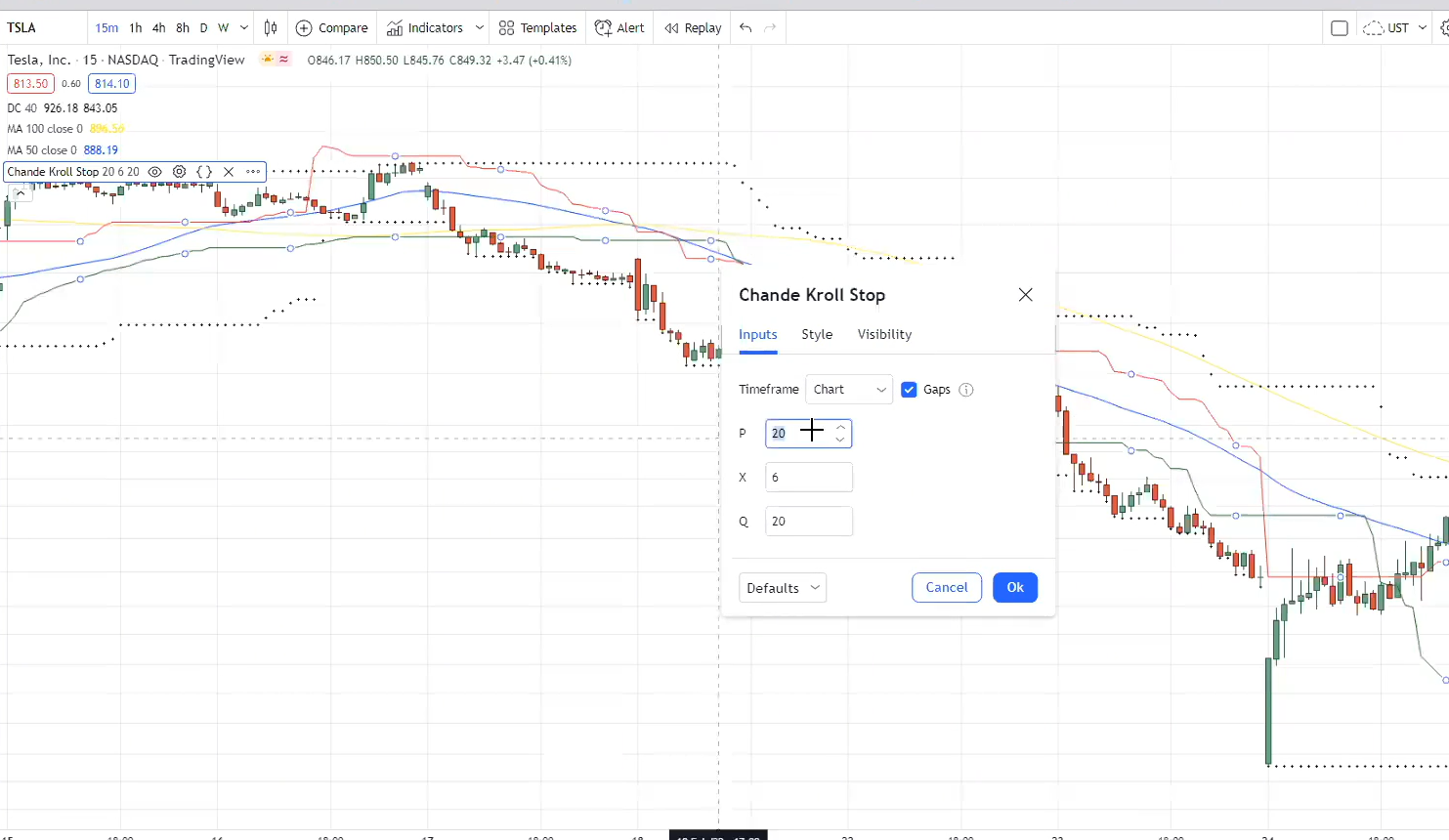1449x840 pixels.
Task: Click the TSLA symbol search
Action: (x=21, y=27)
